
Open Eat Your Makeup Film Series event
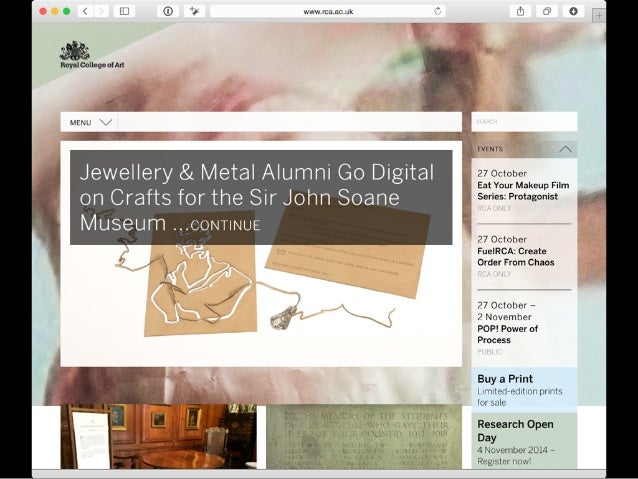(523, 190)
